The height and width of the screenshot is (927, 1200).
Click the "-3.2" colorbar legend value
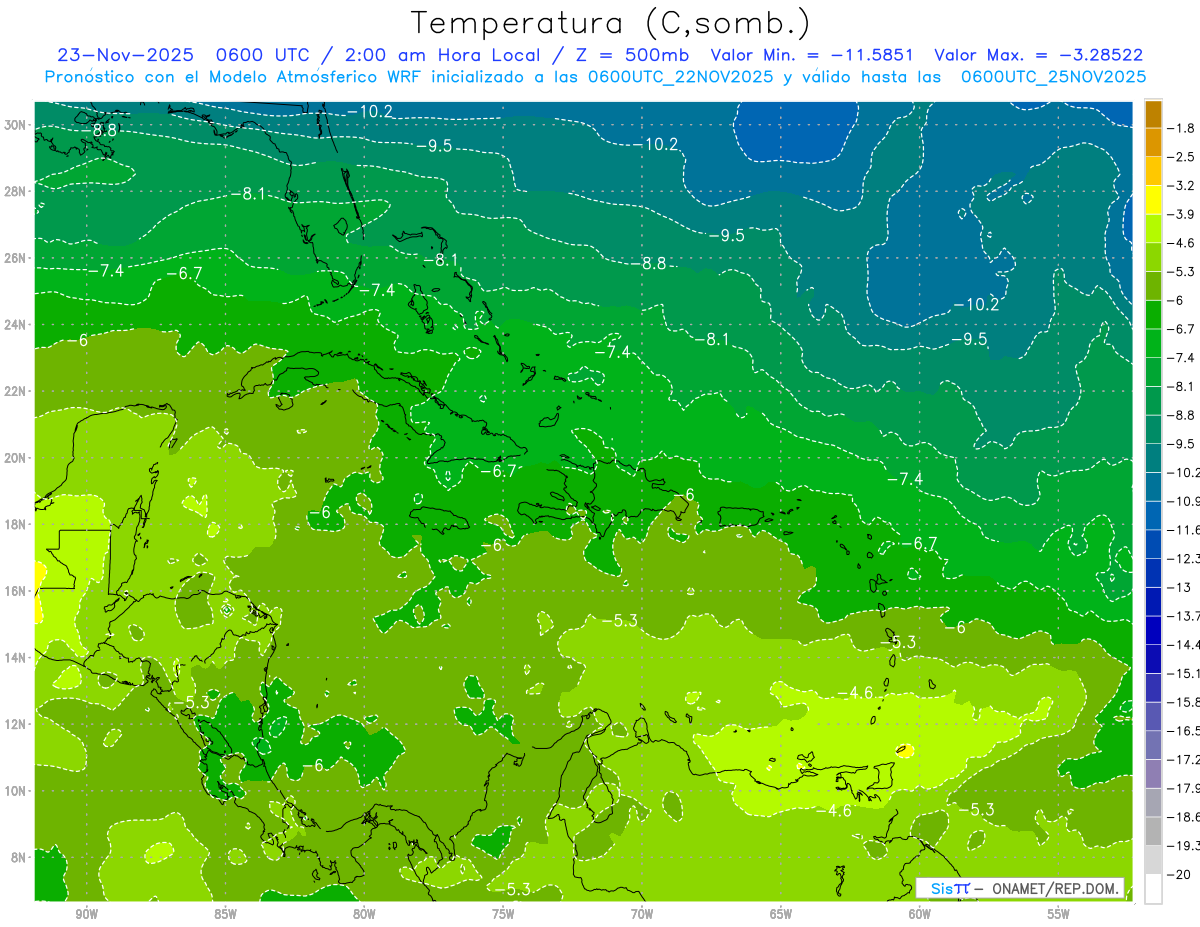pos(1181,185)
